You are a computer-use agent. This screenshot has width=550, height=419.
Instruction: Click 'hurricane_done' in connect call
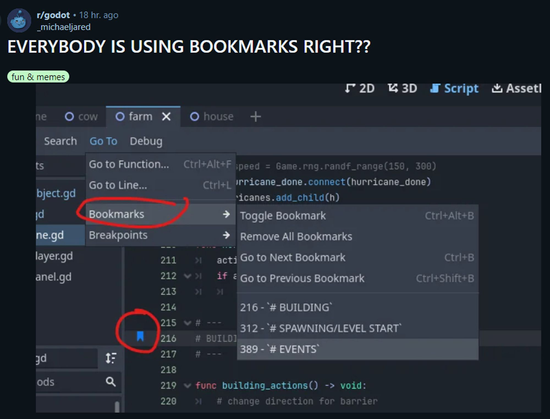click(388, 182)
